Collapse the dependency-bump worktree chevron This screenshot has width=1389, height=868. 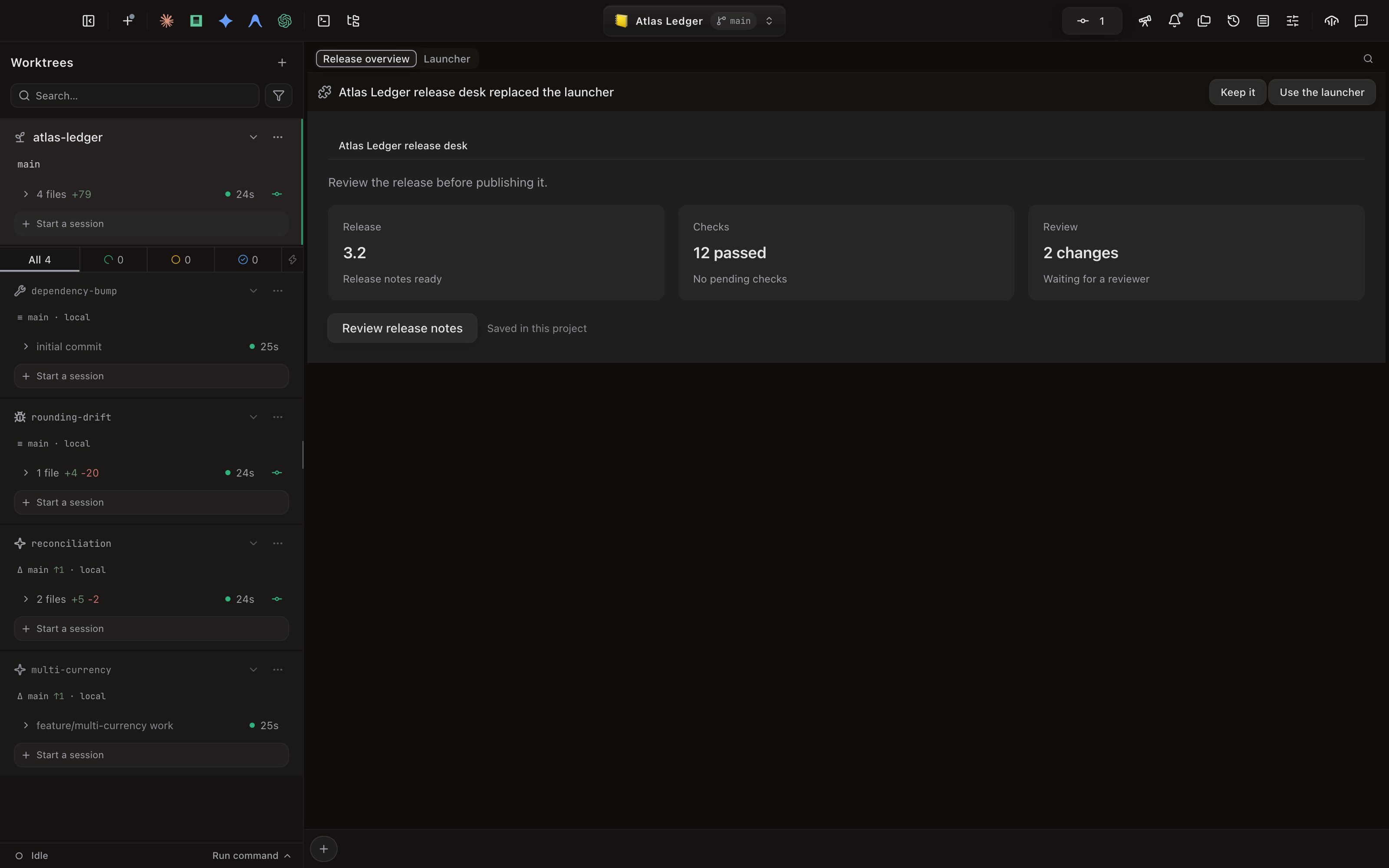pyautogui.click(x=253, y=291)
